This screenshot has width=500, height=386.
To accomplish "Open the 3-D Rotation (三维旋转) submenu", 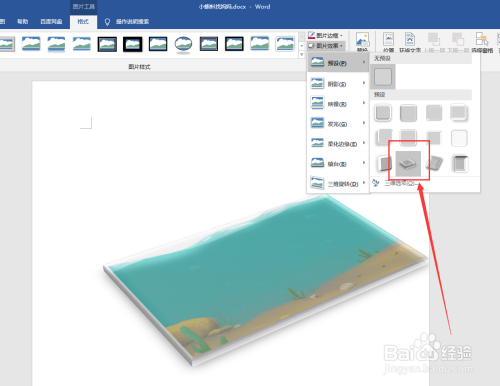I will point(338,184).
